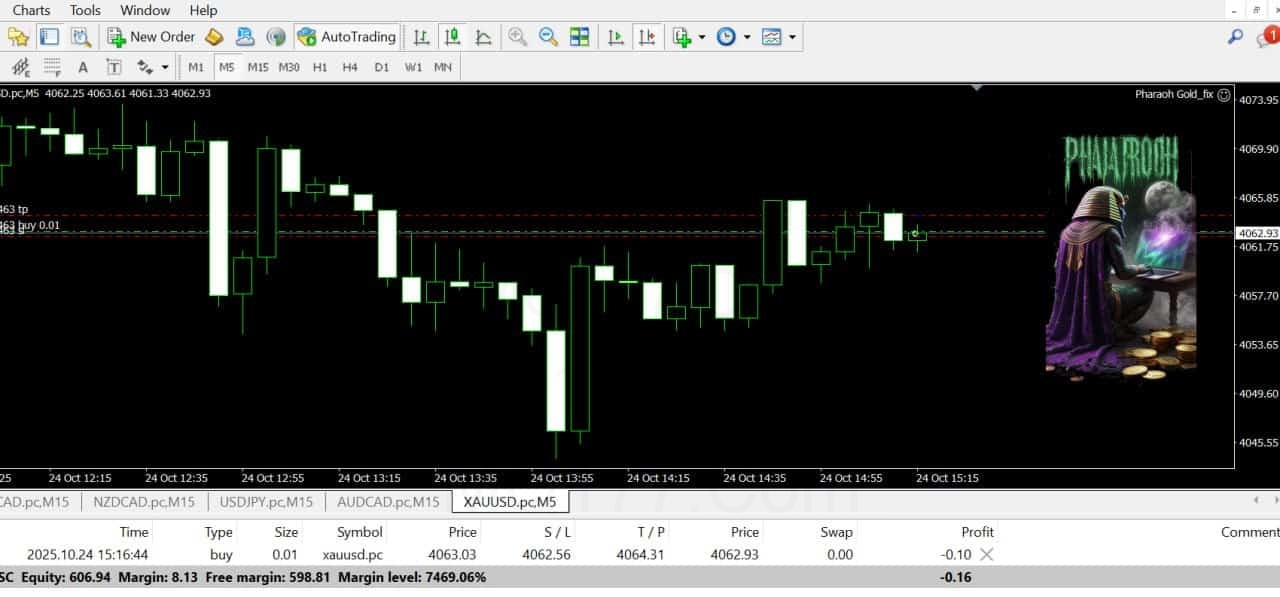Switch timeframe to M5
1280x597 pixels.
[x=227, y=67]
